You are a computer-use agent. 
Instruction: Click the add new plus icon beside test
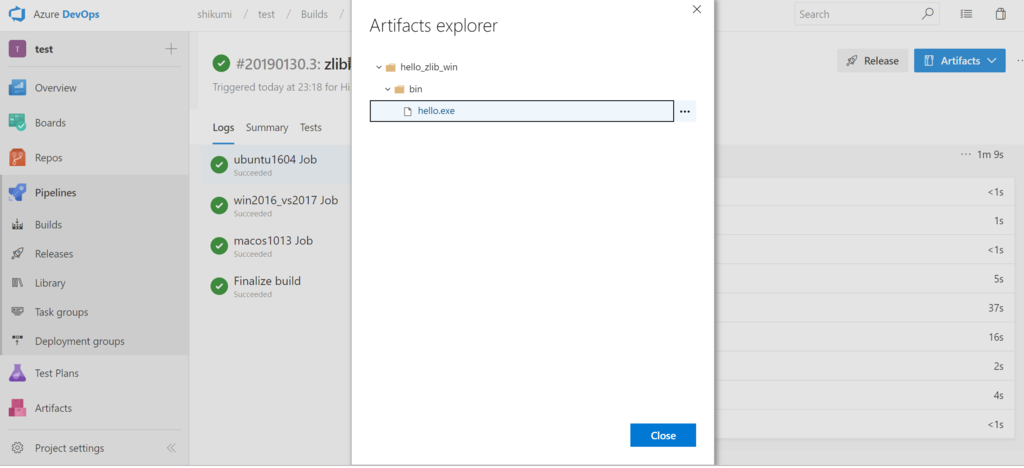(x=171, y=49)
